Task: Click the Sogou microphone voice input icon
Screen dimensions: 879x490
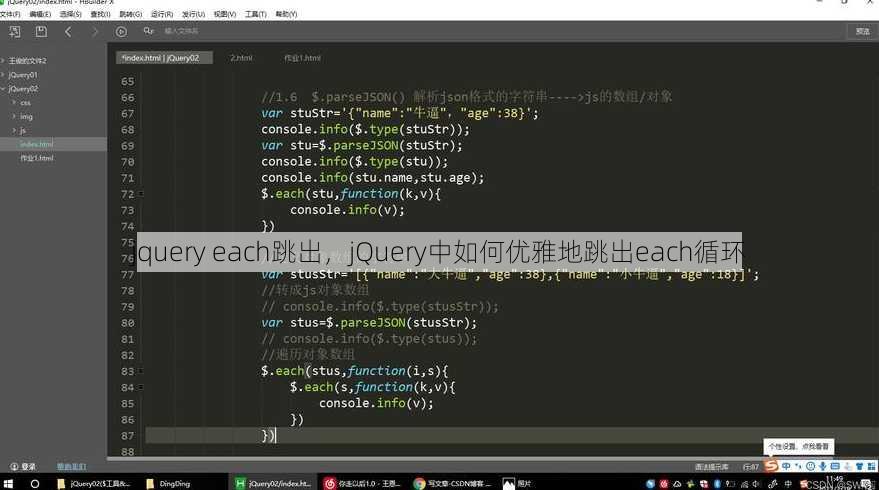Action: (x=822, y=466)
